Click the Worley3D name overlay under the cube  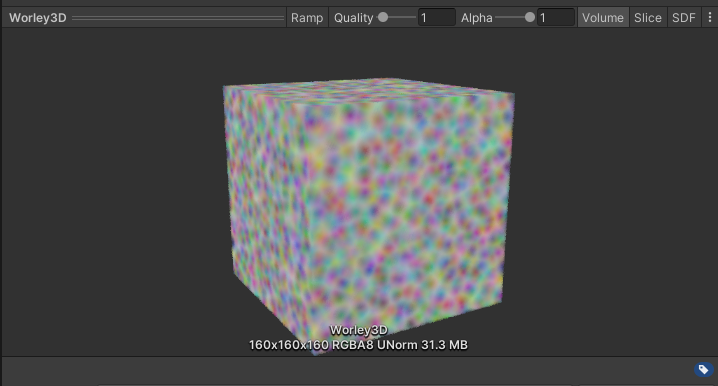(359, 330)
